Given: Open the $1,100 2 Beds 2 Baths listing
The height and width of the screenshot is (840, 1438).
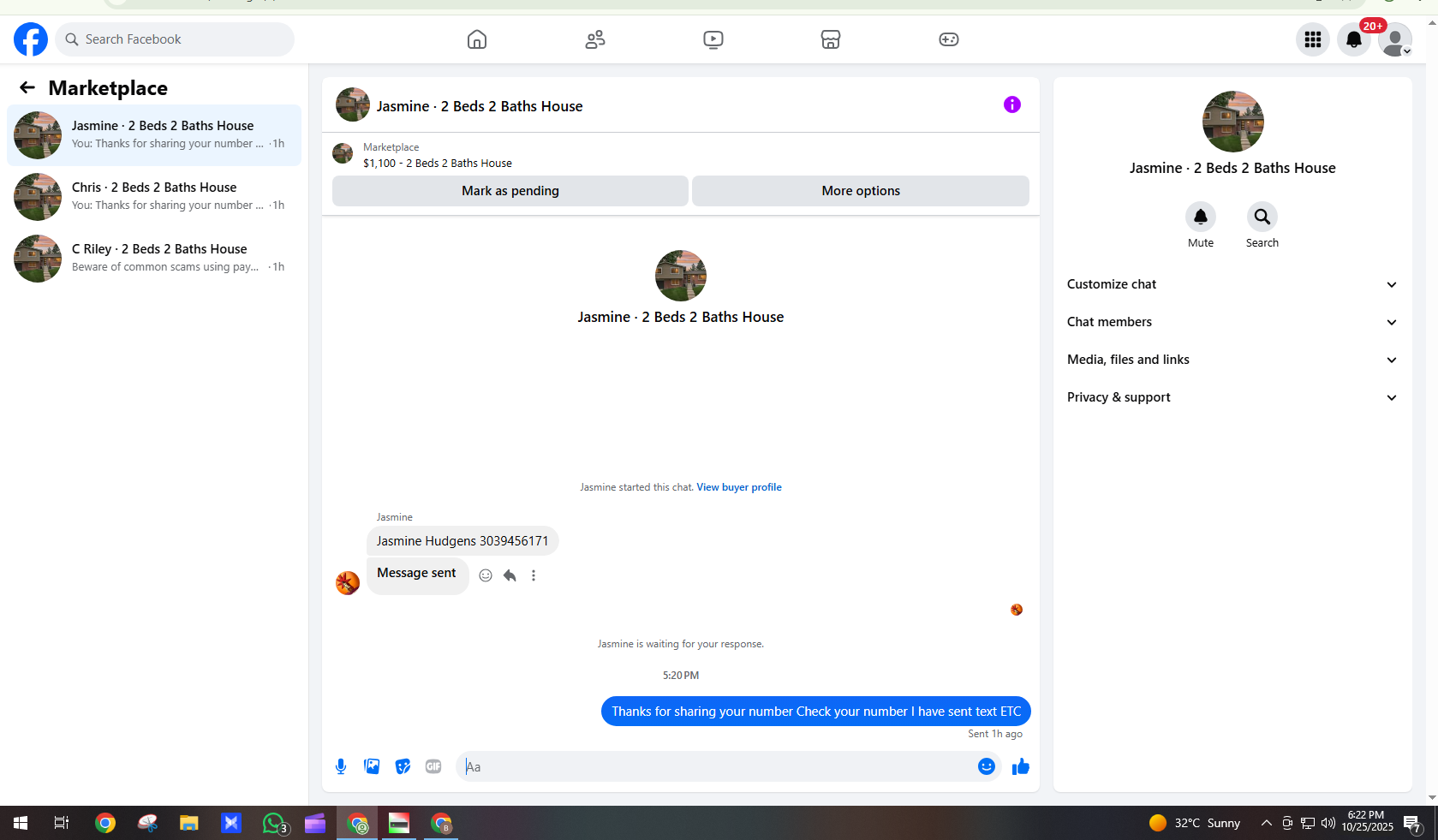Looking at the screenshot, I should click(438, 163).
